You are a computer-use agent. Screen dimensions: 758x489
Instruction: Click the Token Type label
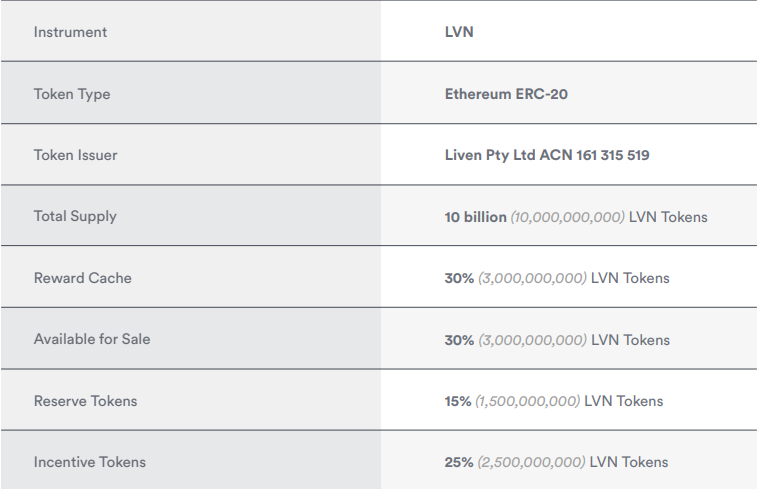[72, 94]
